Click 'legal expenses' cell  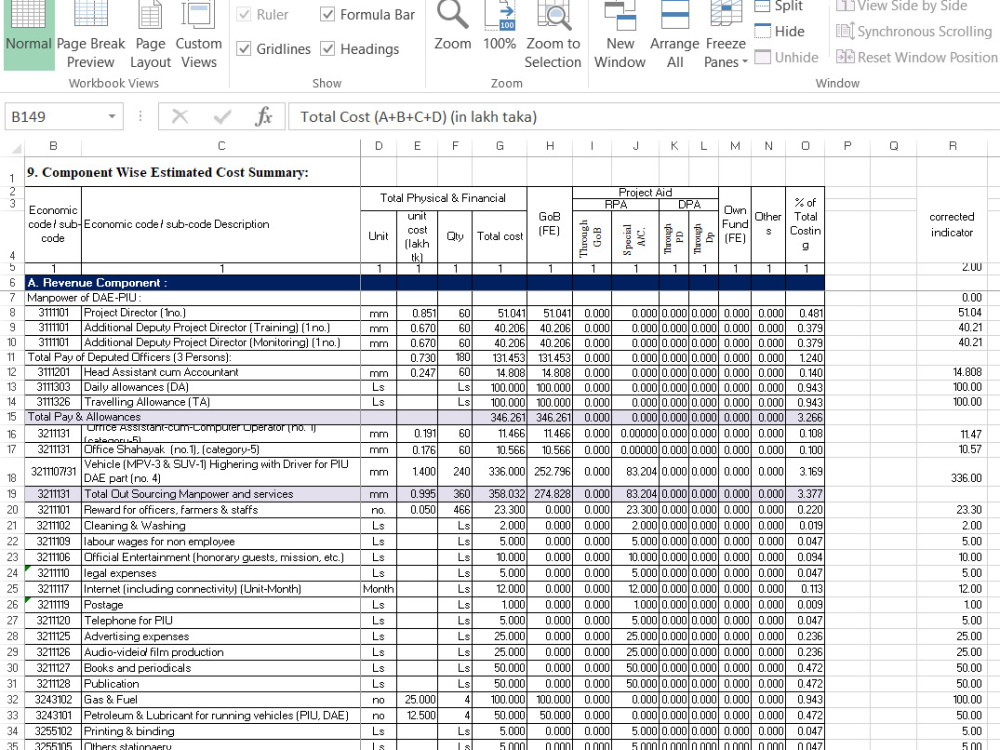point(221,573)
